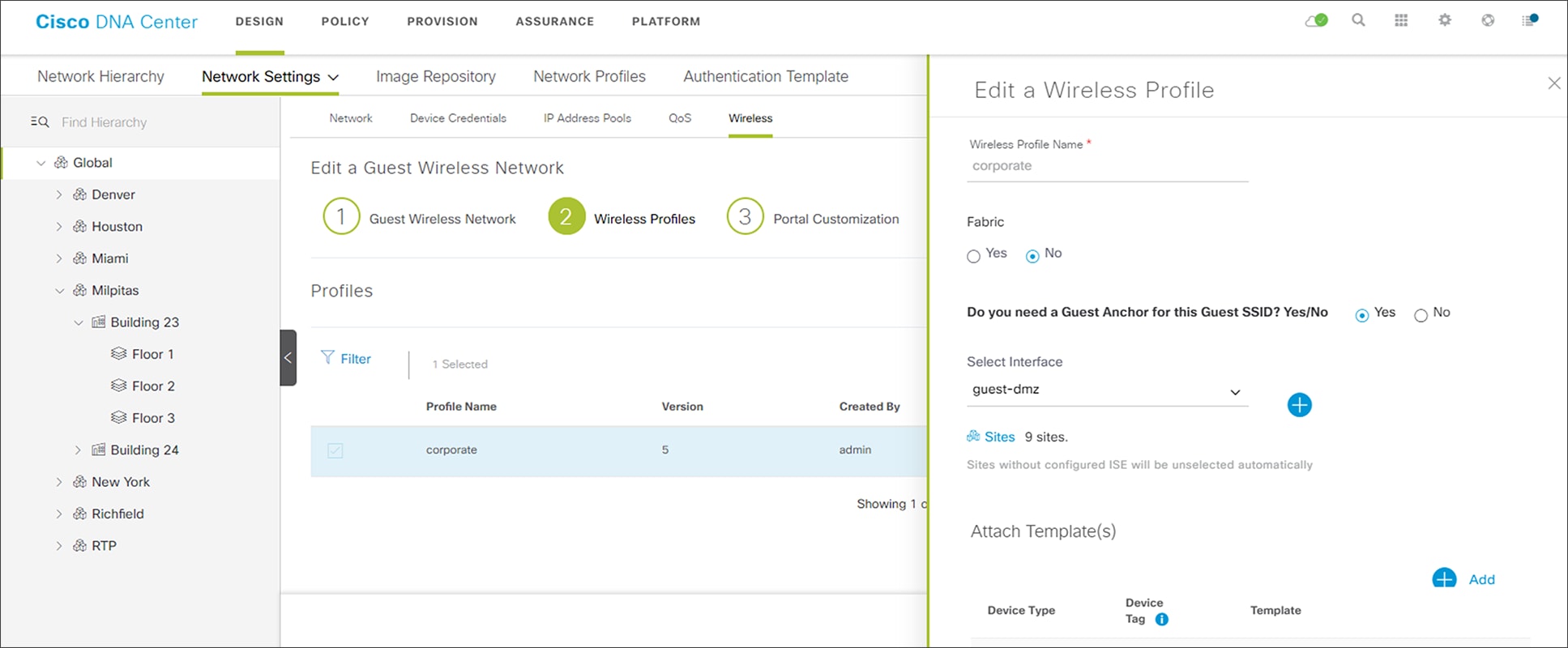Screen dimensions: 1568x648
Task: Open the settings gear icon
Action: pyautogui.click(x=1445, y=20)
